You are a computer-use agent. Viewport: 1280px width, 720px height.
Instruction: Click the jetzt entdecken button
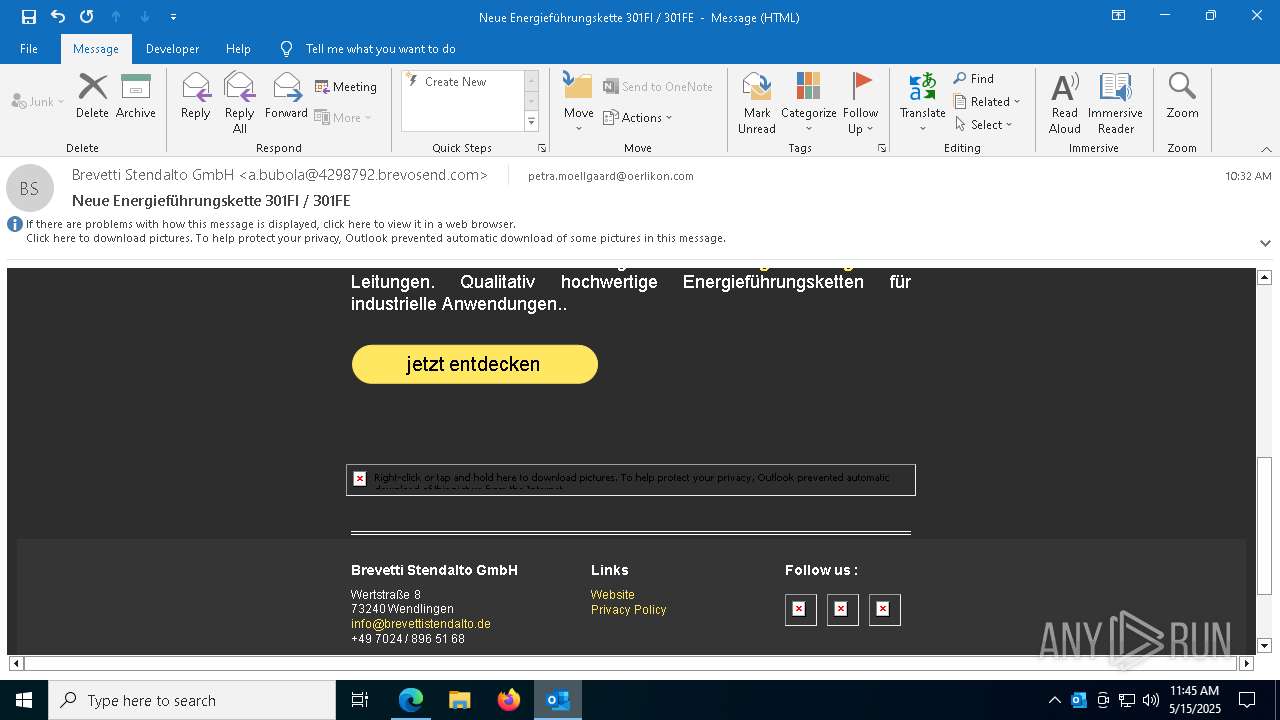click(x=474, y=364)
